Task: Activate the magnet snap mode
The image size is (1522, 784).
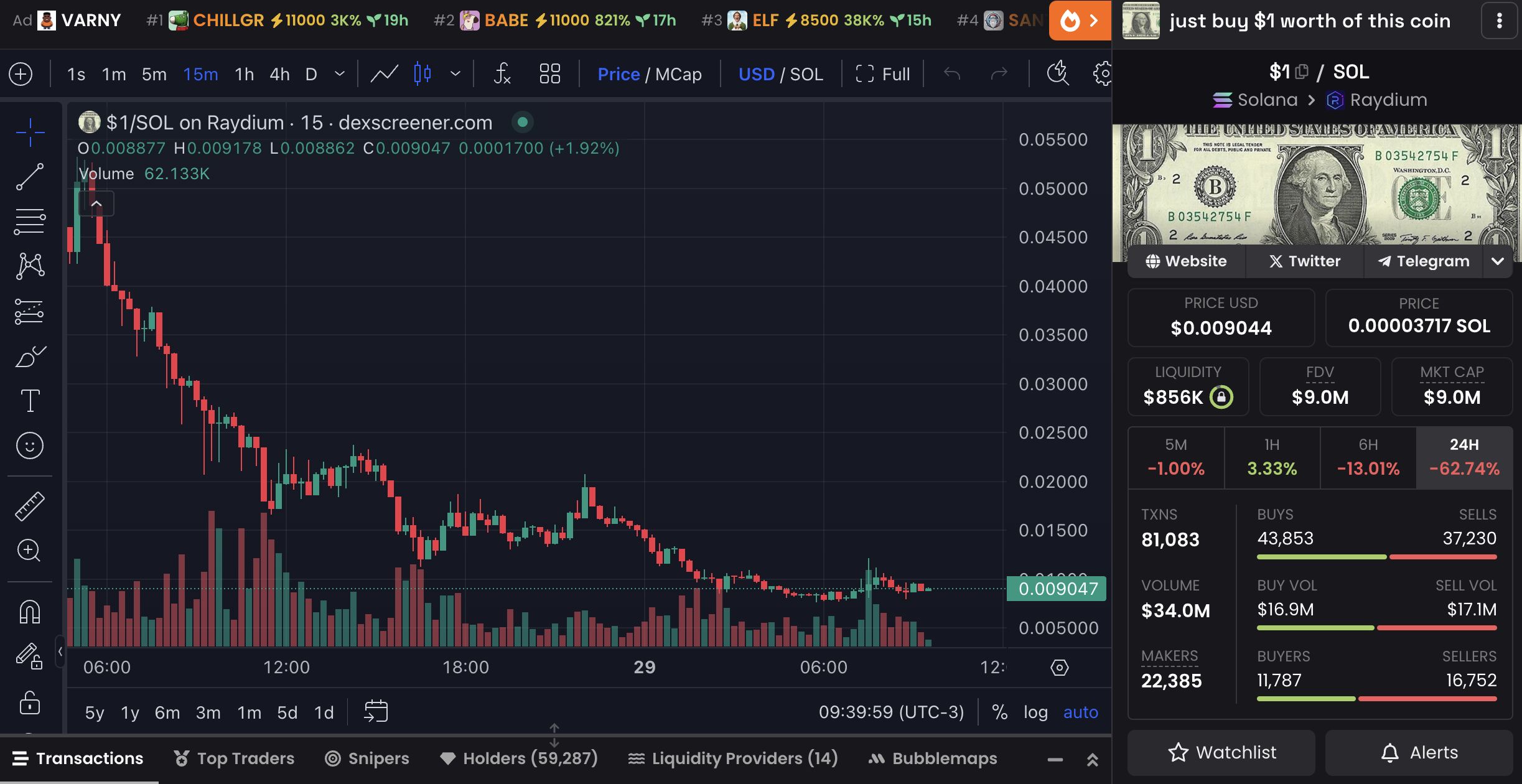Action: click(29, 612)
